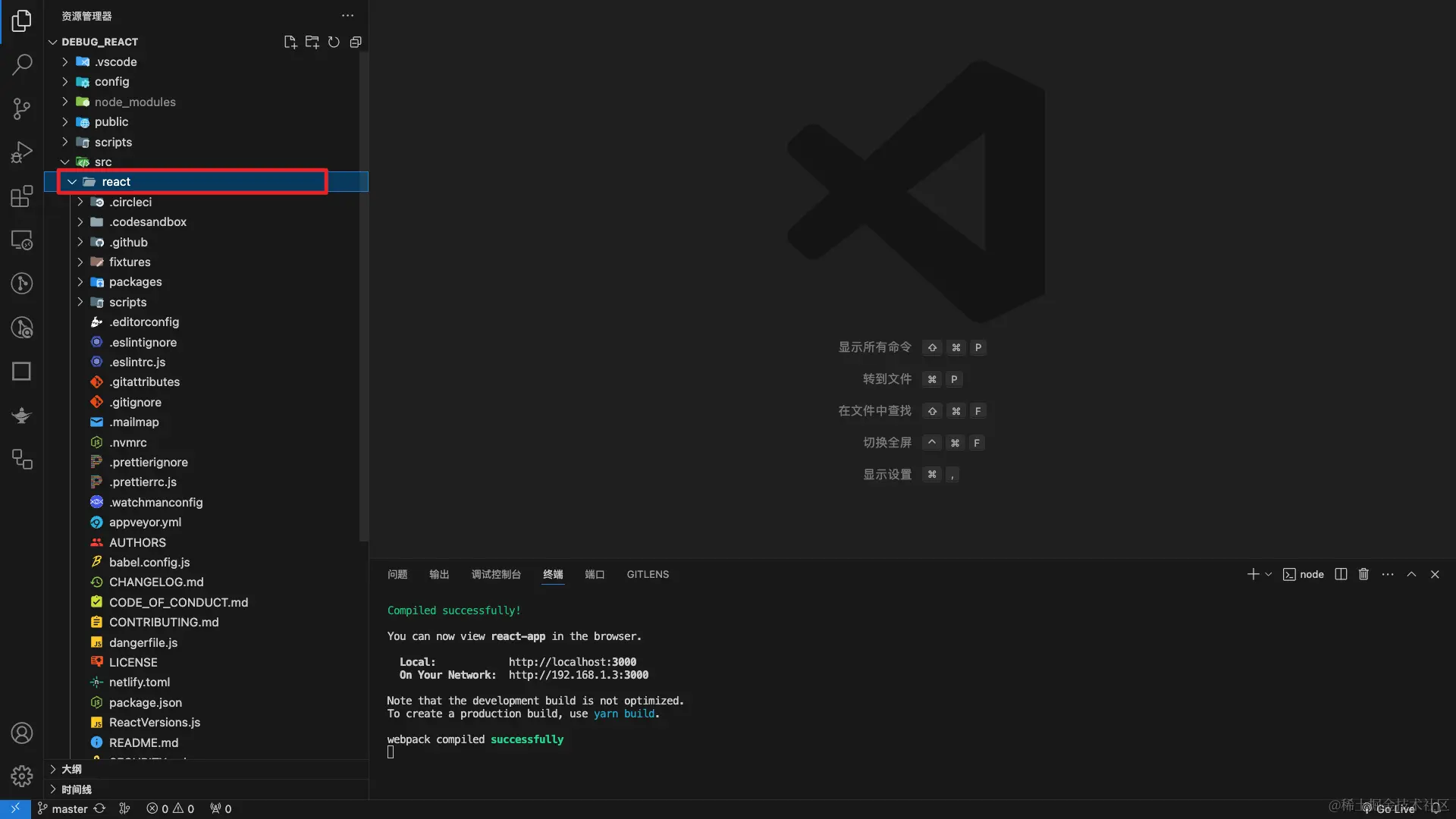Image resolution: width=1456 pixels, height=819 pixels.
Task: Click master branch in status bar
Action: point(69,809)
